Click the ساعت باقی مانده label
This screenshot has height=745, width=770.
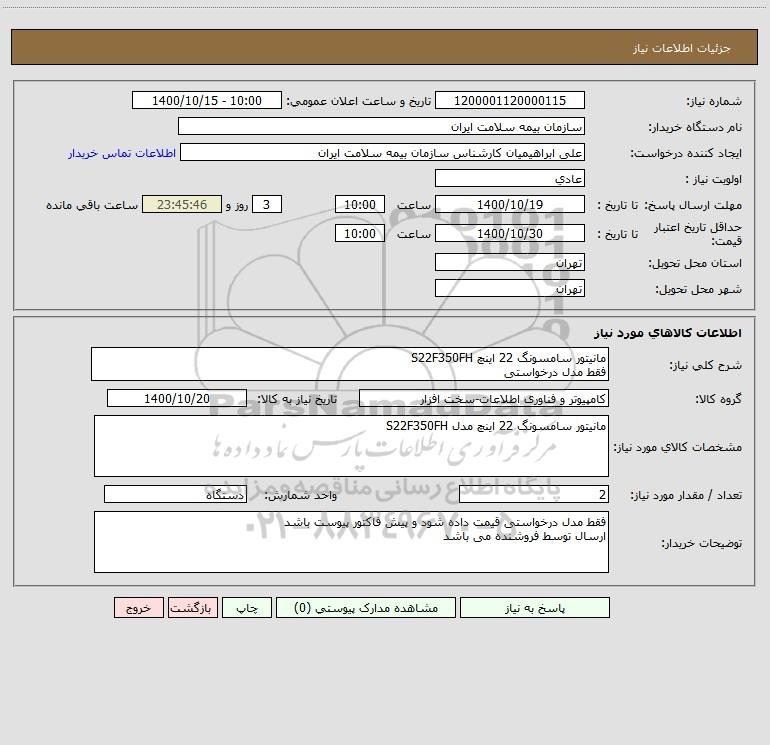[x=92, y=205]
